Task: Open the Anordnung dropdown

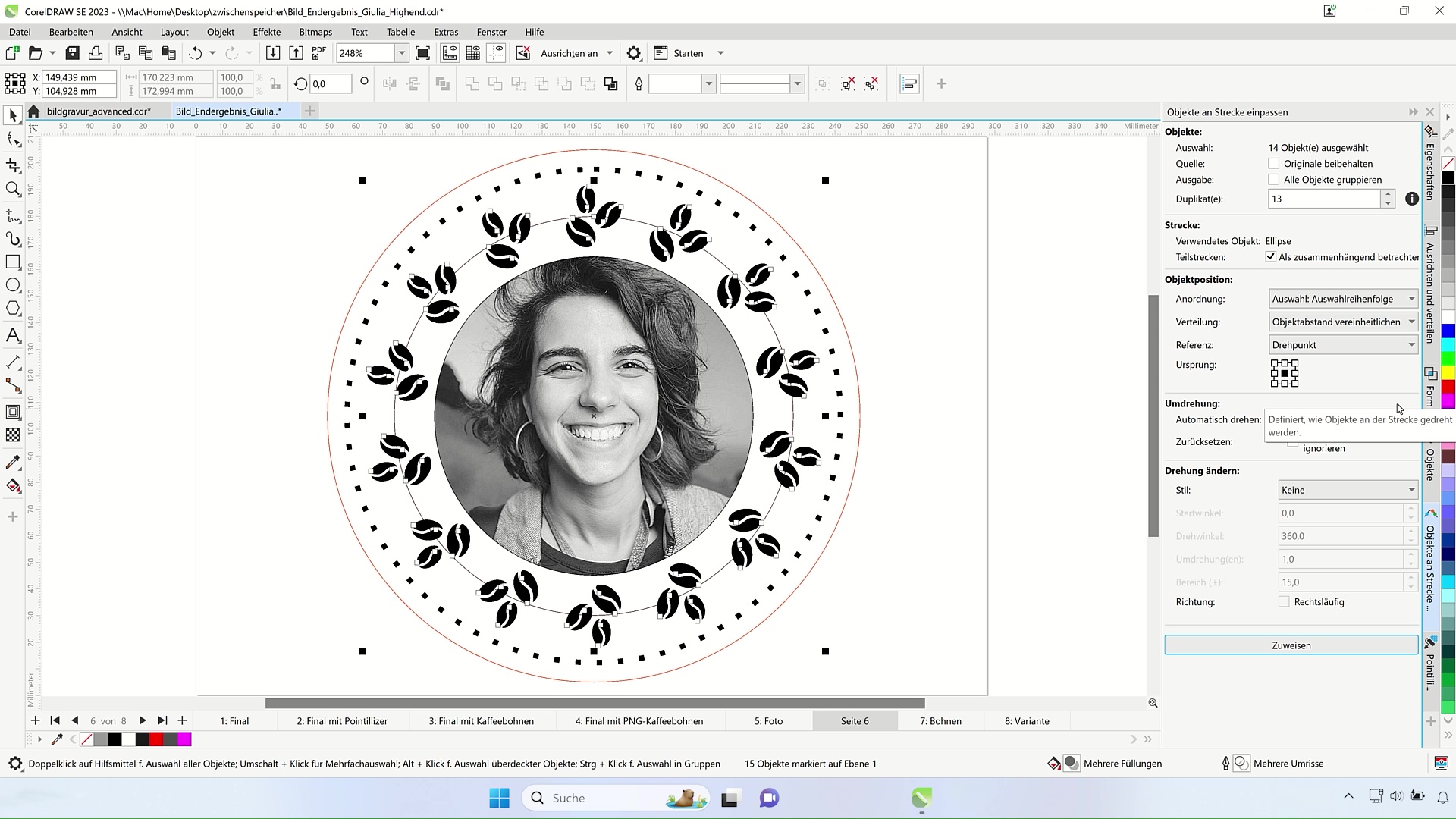Action: tap(1343, 299)
